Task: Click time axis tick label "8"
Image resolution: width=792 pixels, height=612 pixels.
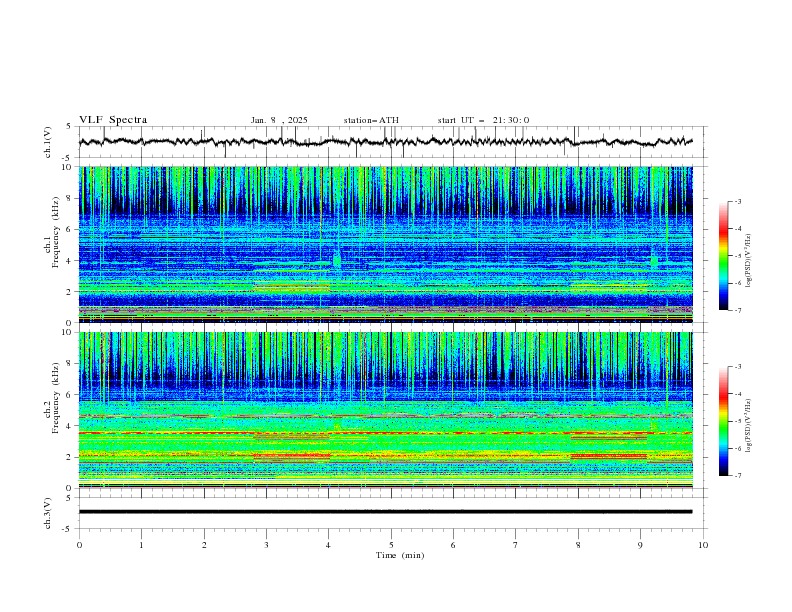Action: [x=578, y=545]
